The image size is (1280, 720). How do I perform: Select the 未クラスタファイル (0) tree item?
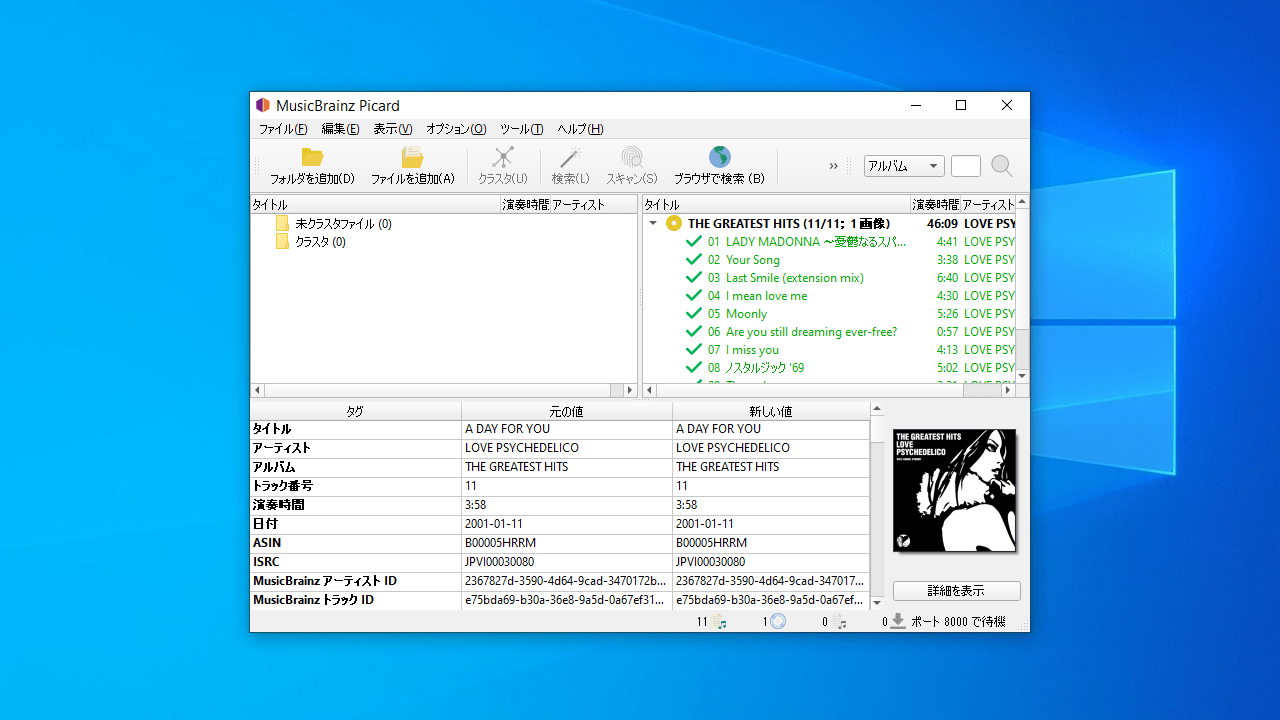click(343, 224)
